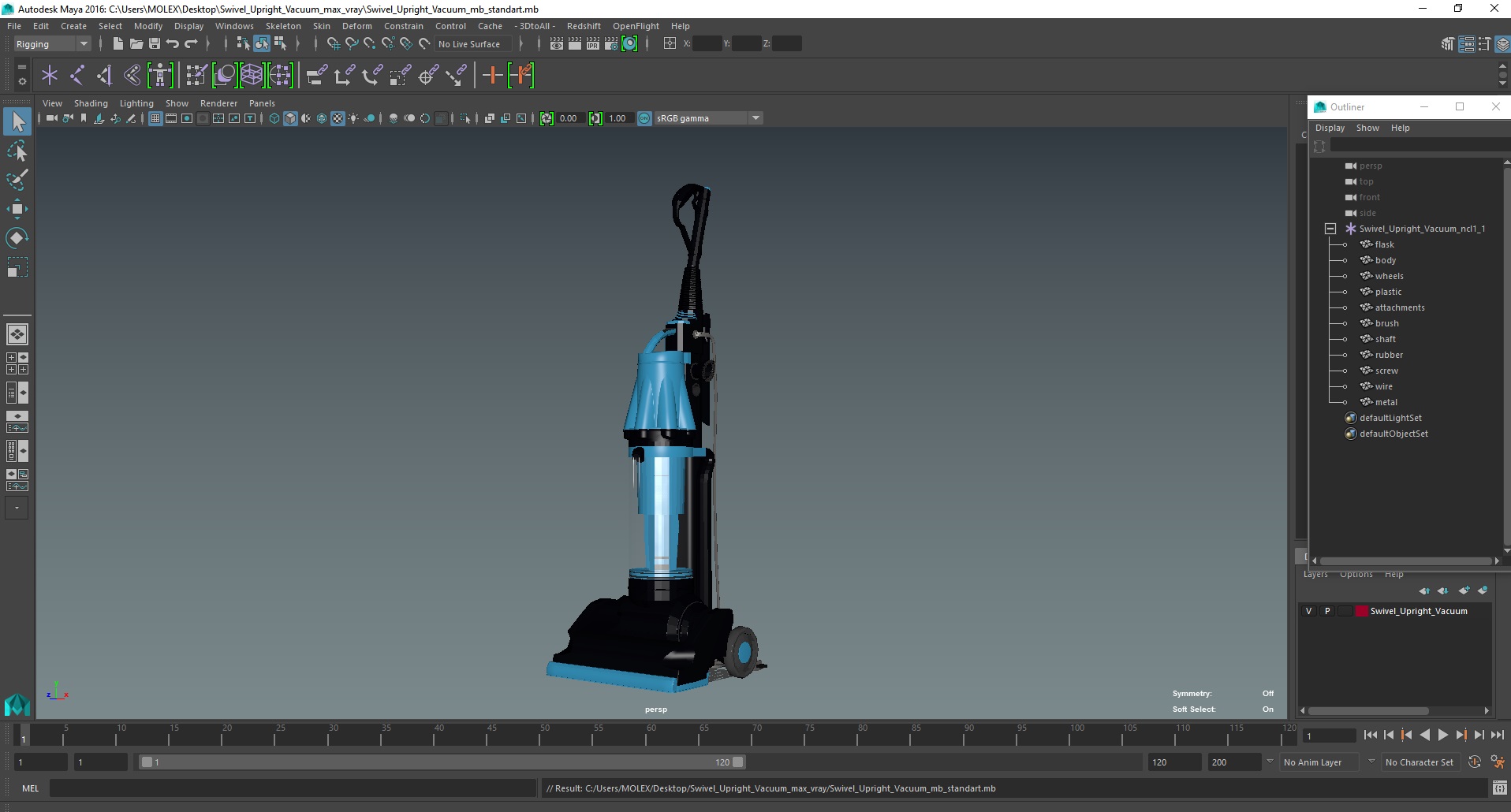Start IPR render
The image size is (1511, 812).
[x=593, y=44]
